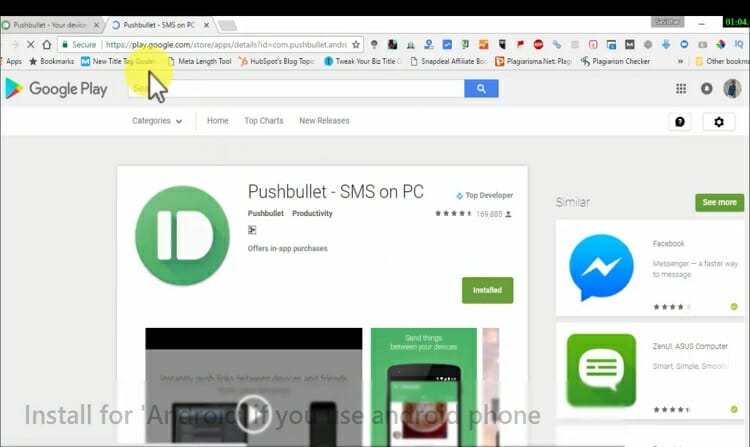Click the green Installed button
Screen dimensions: 750x447
pos(487,290)
